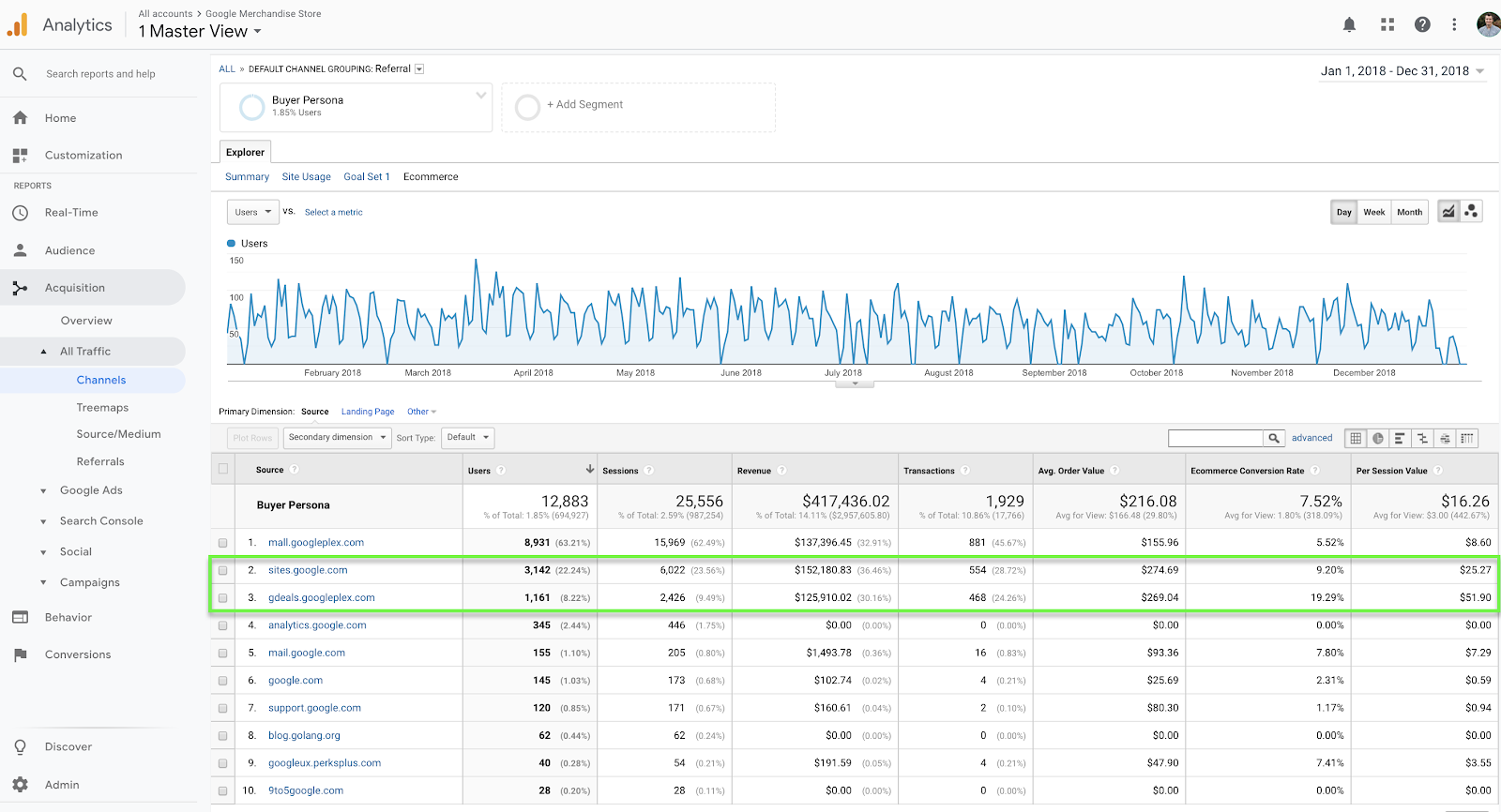Check the blog.golang.org row checkbox
1501x812 pixels.
223,736
